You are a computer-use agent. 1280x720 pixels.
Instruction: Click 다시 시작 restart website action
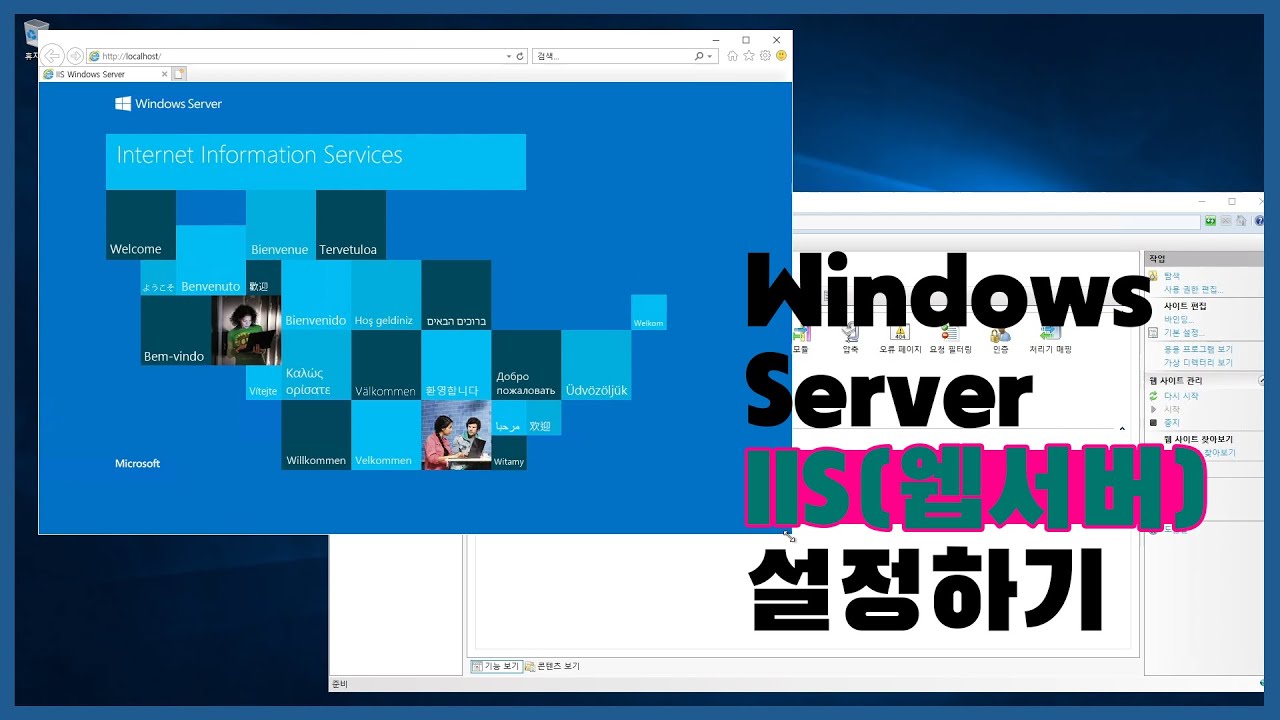(1181, 396)
